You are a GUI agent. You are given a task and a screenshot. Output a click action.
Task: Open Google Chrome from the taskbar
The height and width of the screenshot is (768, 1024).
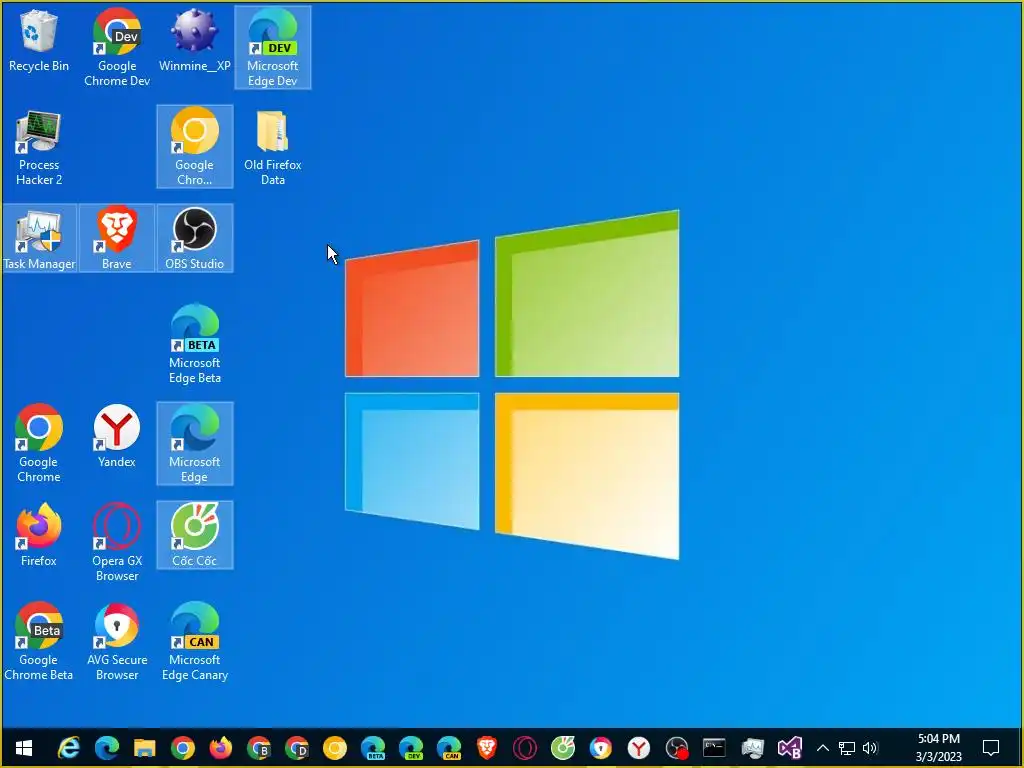pyautogui.click(x=183, y=748)
